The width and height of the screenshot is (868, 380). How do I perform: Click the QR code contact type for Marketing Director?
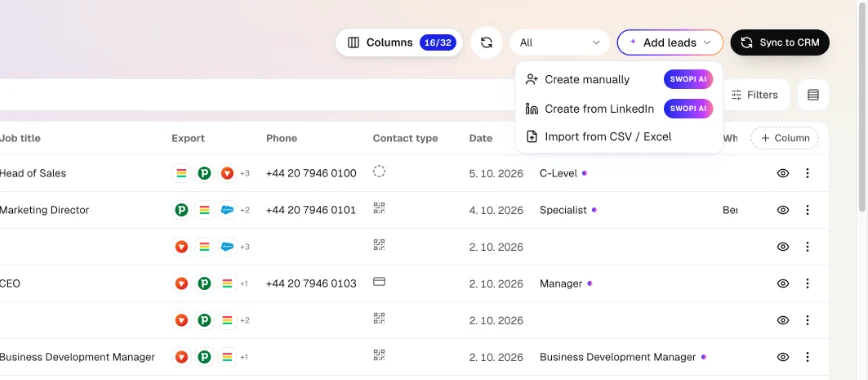pos(379,208)
